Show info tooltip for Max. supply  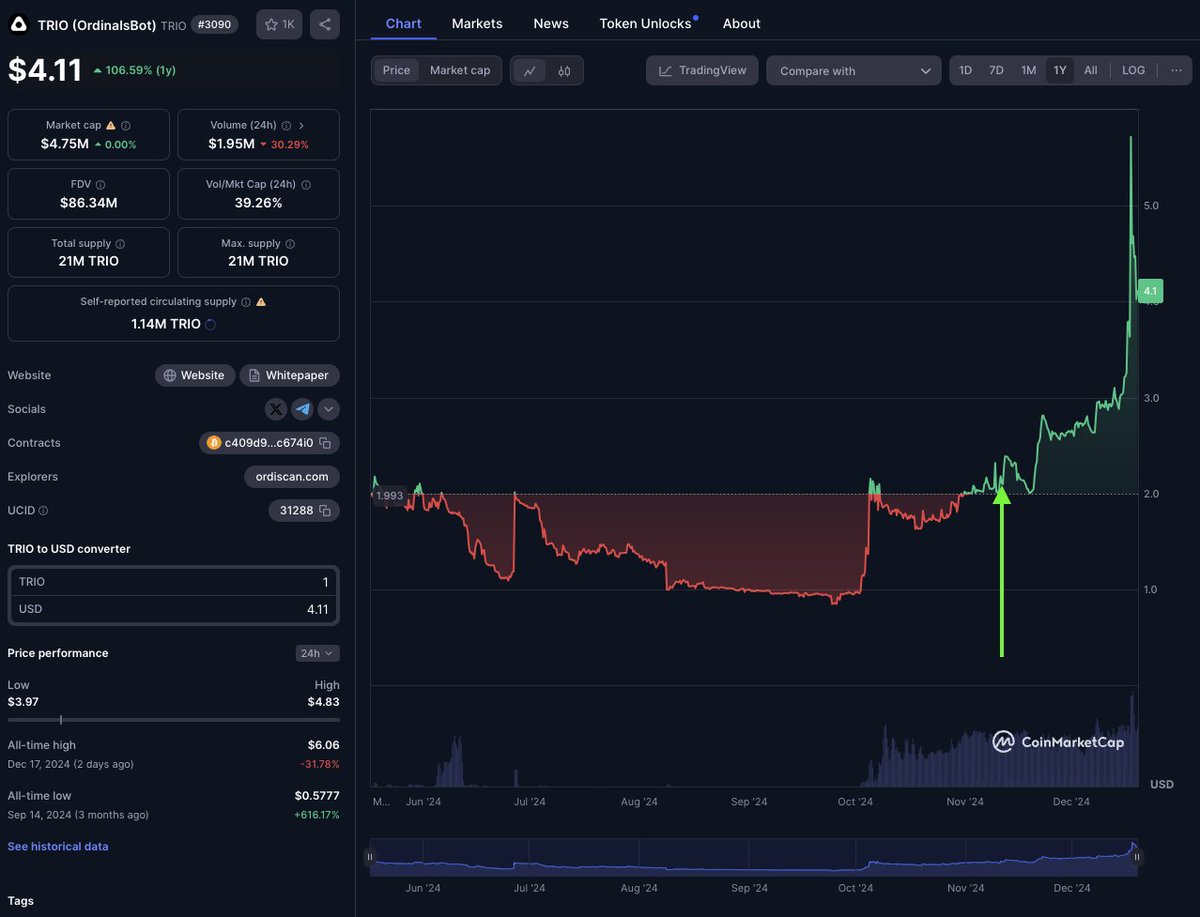[290, 243]
